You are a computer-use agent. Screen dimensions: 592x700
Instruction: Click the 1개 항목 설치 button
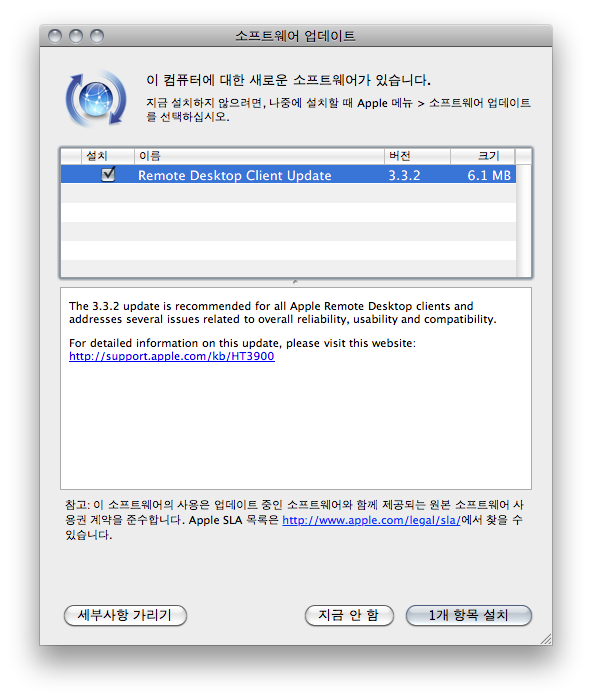point(468,615)
